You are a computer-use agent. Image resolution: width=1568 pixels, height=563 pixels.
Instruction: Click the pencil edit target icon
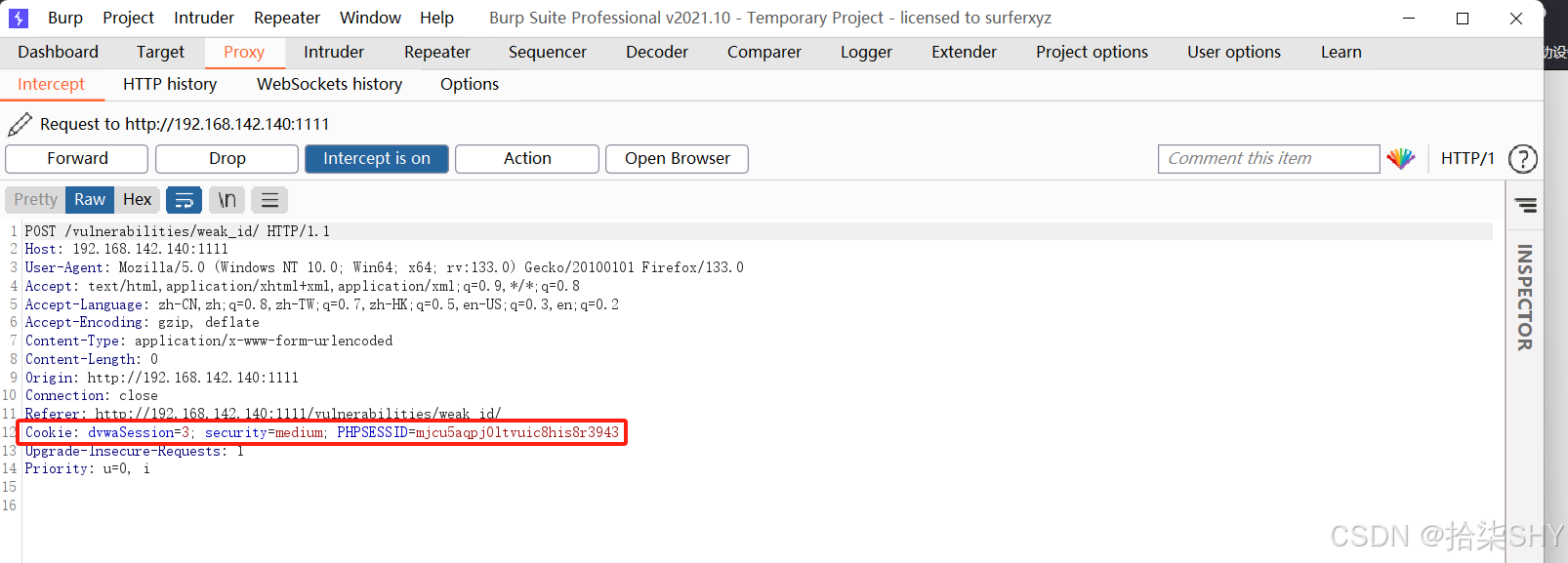pos(20,124)
